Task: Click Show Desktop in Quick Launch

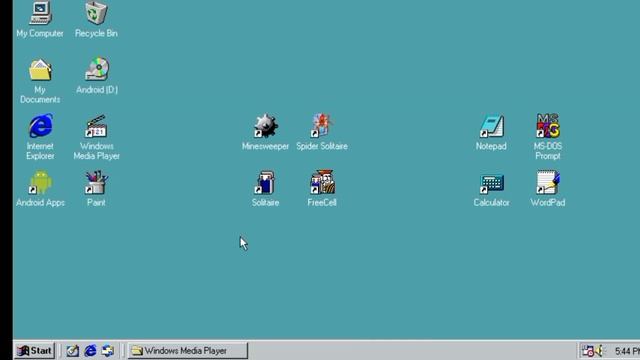Action: [x=73, y=351]
